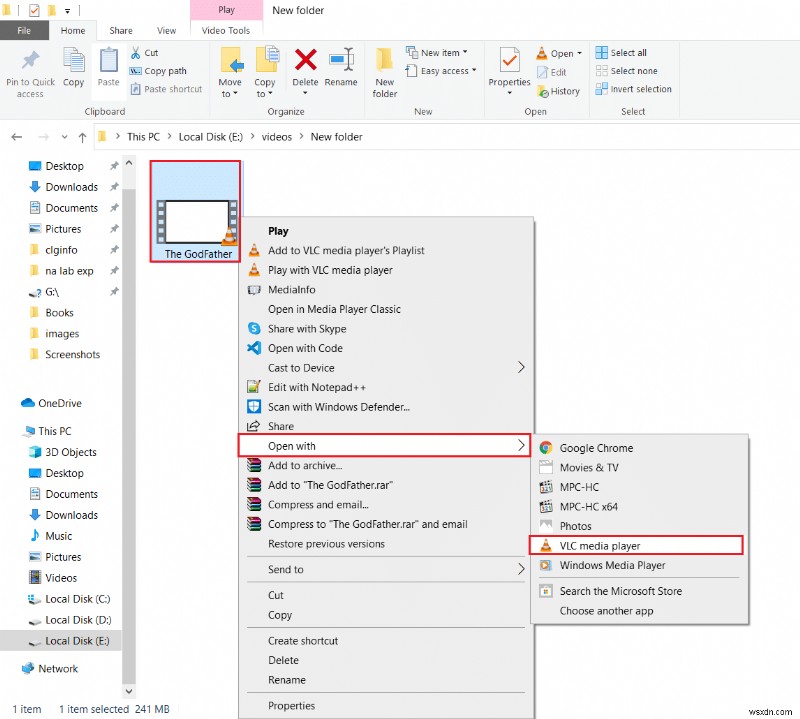Click the Copy icon in Clipboard group
The width and height of the screenshot is (800, 719).
tap(73, 60)
